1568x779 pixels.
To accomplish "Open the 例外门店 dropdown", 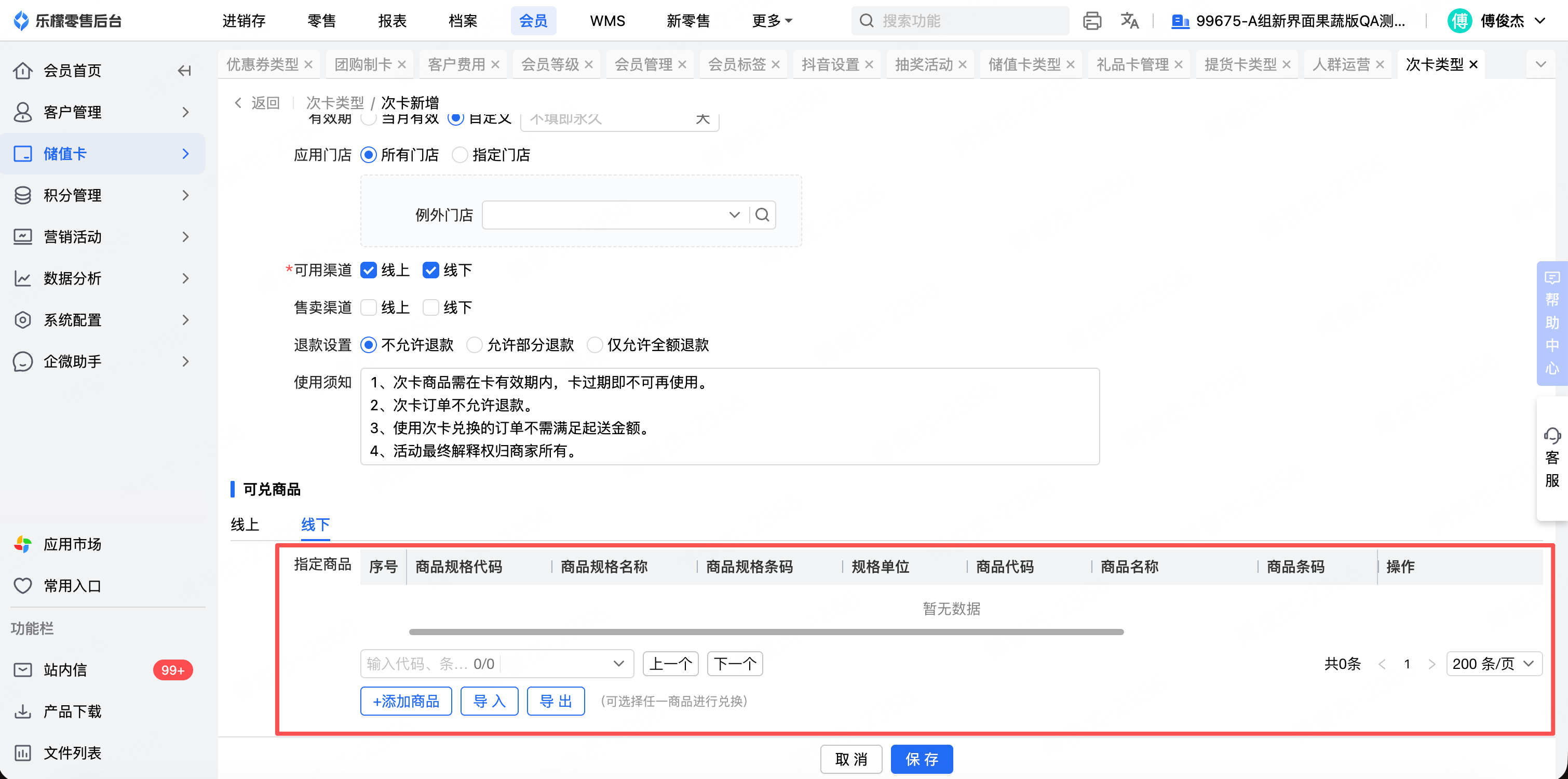I will tap(734, 215).
